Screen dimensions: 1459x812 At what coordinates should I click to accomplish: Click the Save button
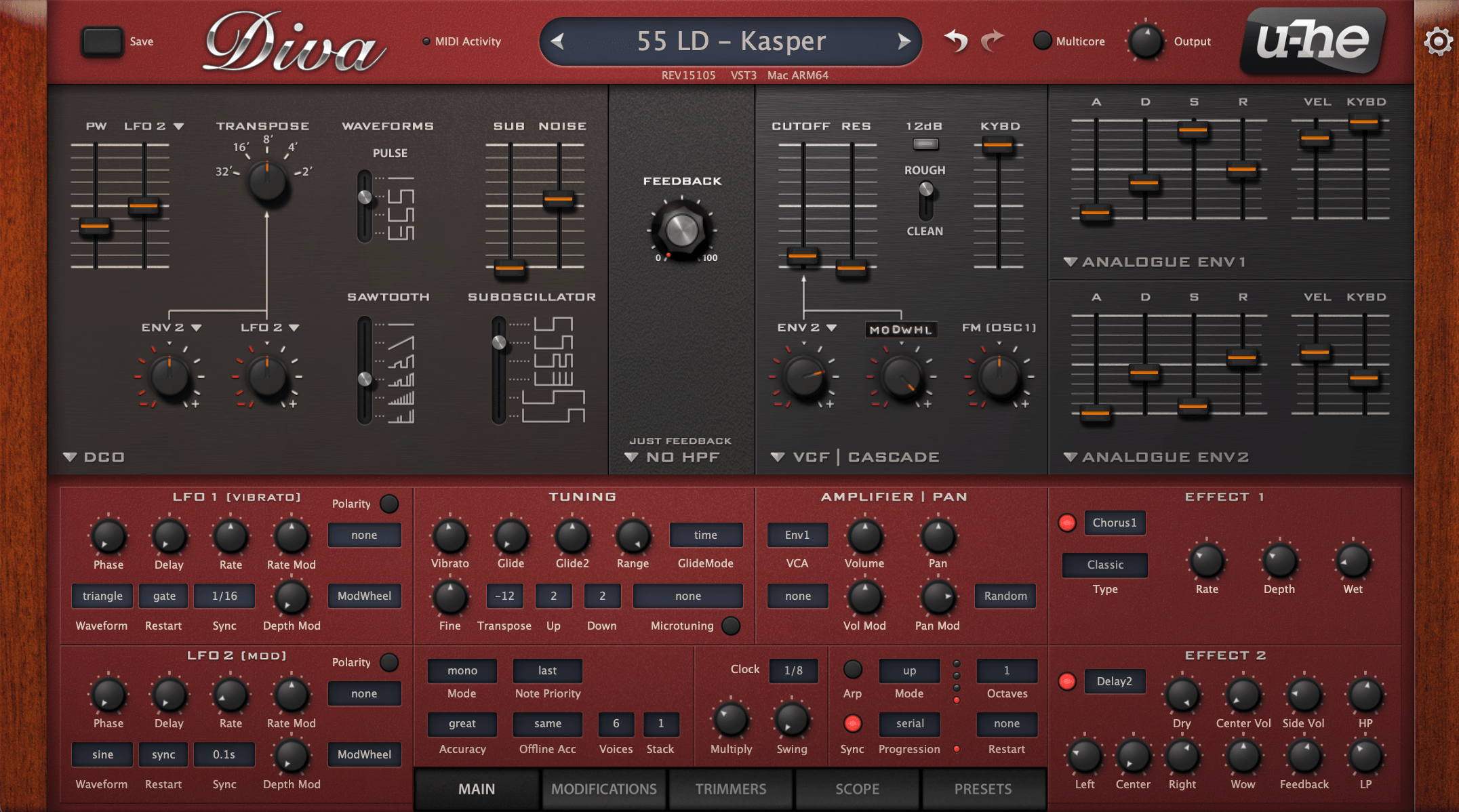pyautogui.click(x=102, y=41)
